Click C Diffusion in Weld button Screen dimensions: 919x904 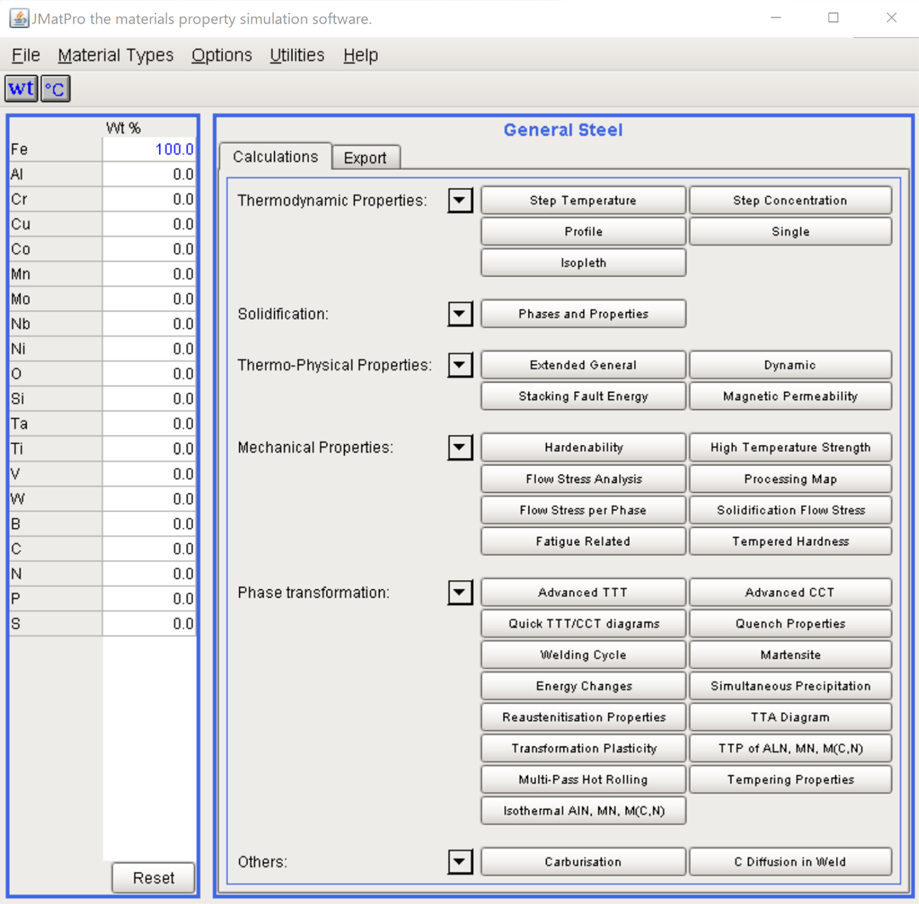click(x=790, y=862)
